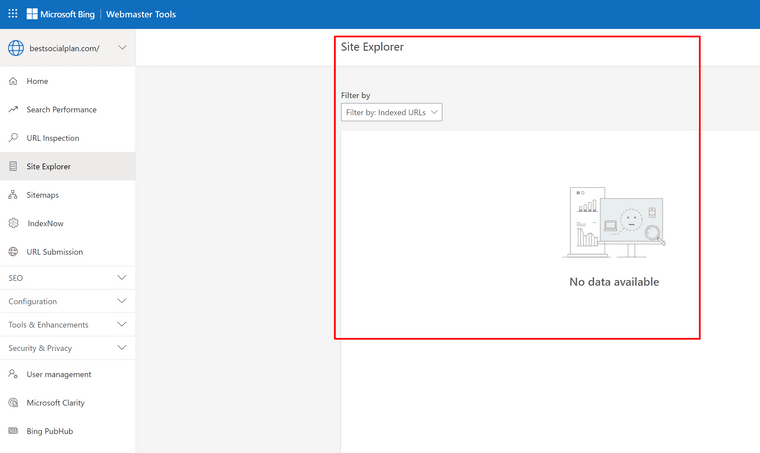This screenshot has width=760, height=453.
Task: Click the Search Performance trend icon
Action: (13, 110)
